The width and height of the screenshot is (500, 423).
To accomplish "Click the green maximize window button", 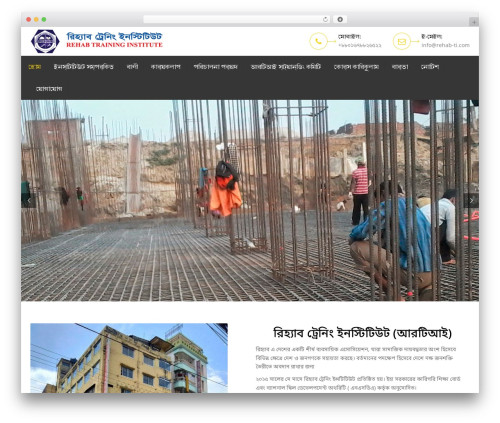I will pos(44,20).
